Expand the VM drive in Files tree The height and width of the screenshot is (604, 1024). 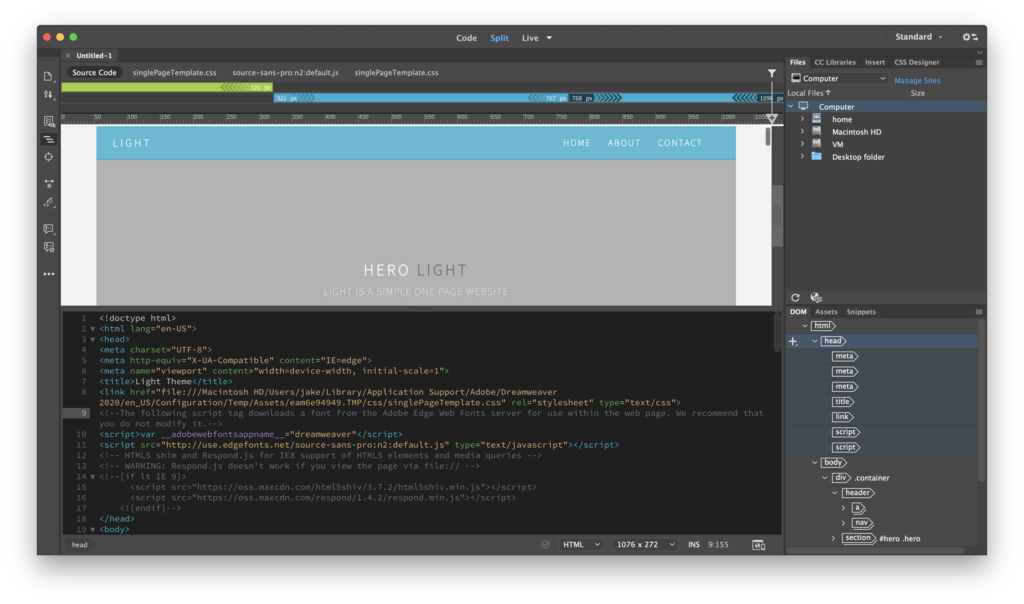[x=802, y=144]
